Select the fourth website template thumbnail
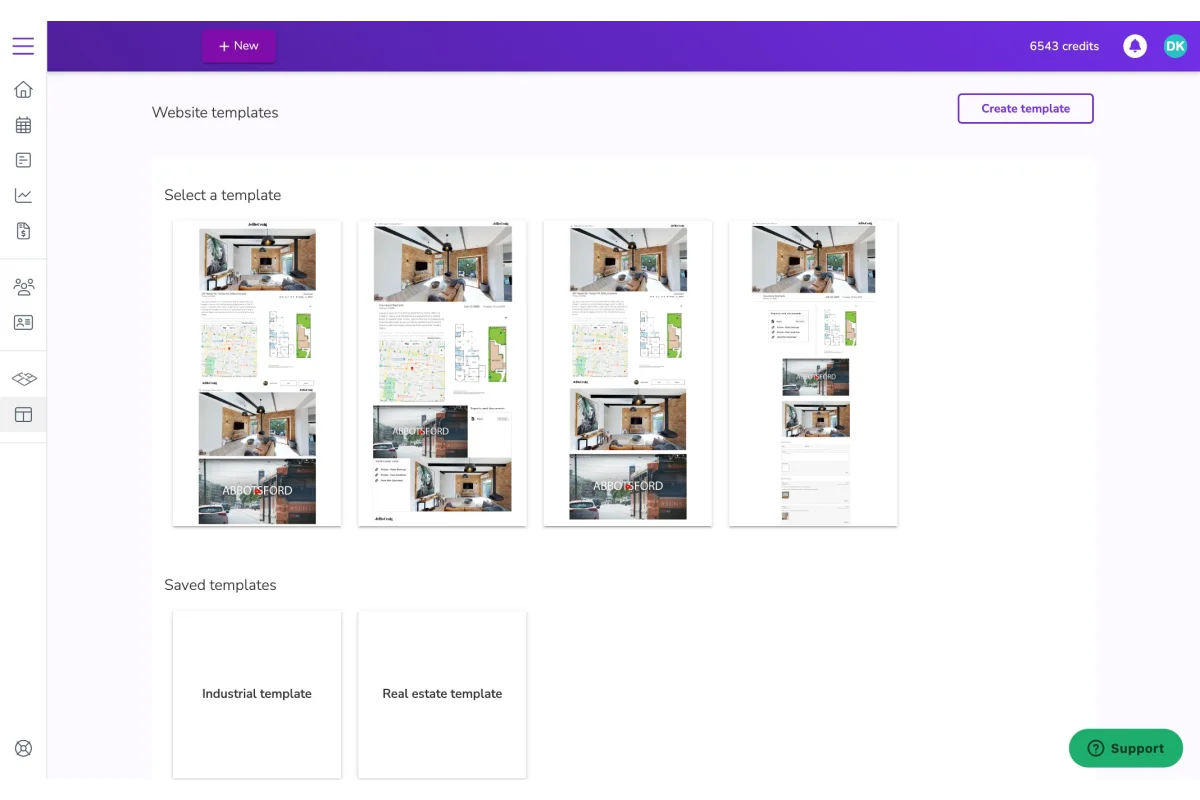This screenshot has width=1200, height=800. tap(813, 373)
